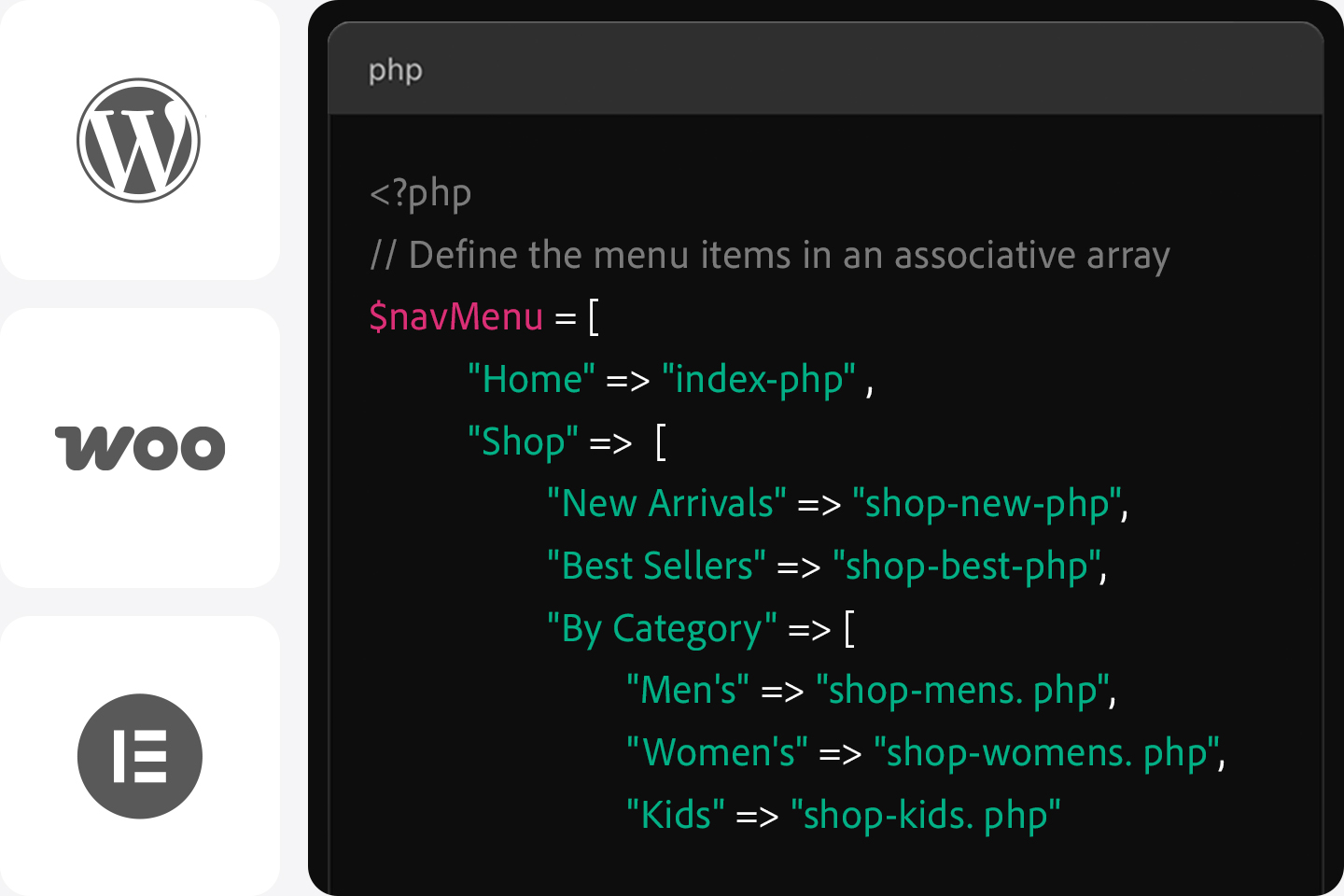
Task: Click the opening bracket after $navMenu equals
Action: 594,317
